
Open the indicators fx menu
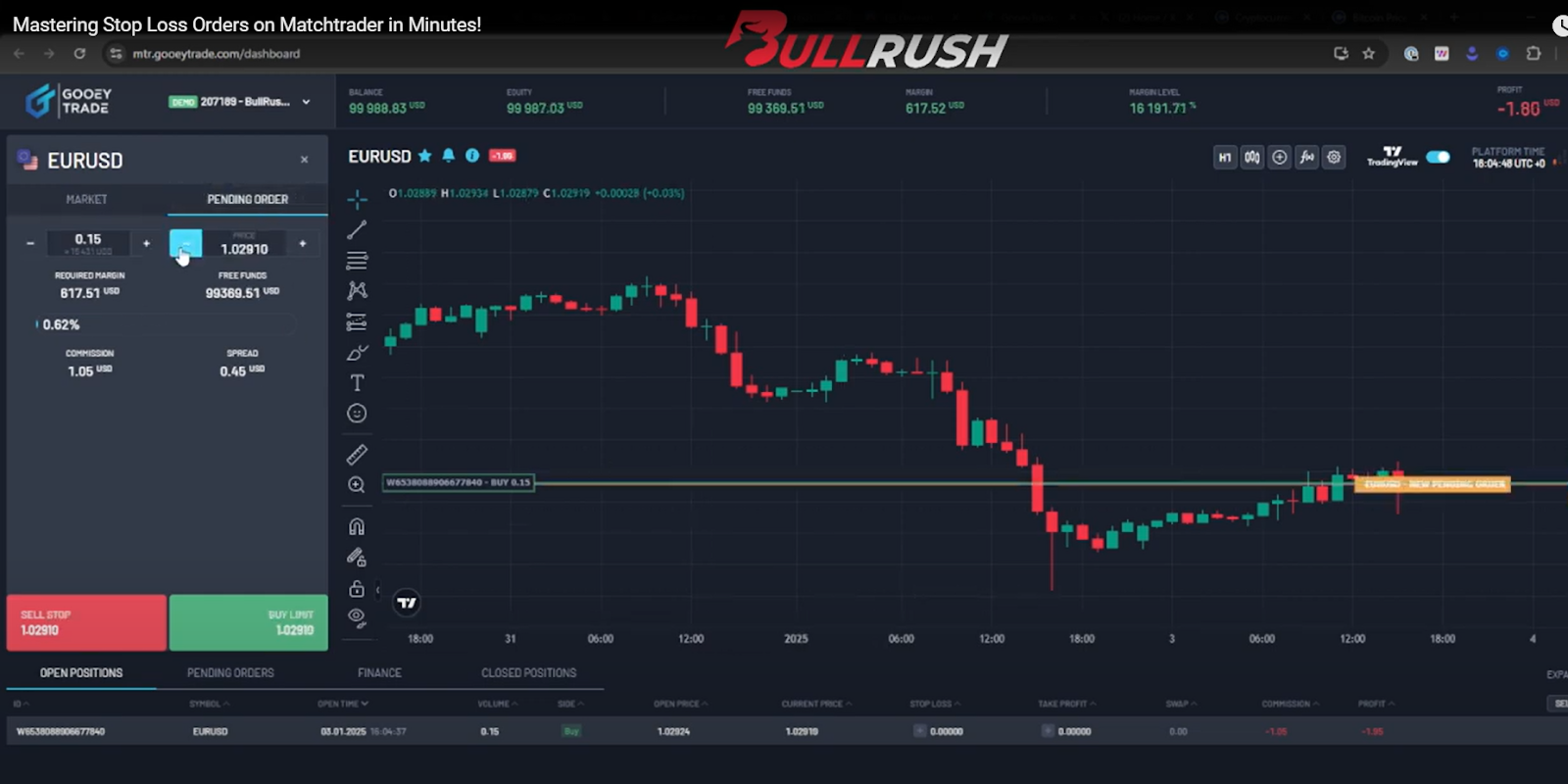(x=1307, y=157)
